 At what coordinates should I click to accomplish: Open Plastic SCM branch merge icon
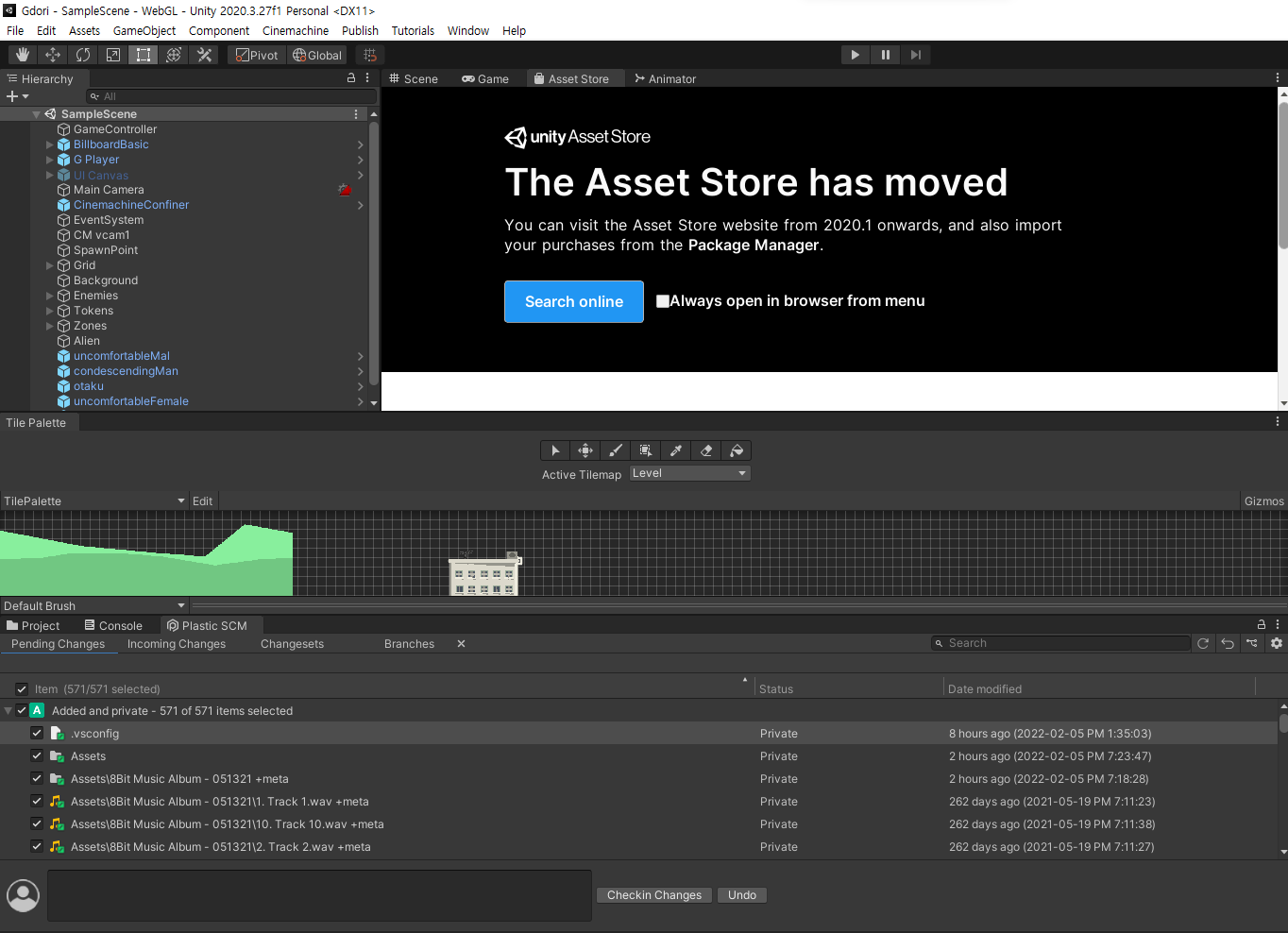click(x=1252, y=643)
